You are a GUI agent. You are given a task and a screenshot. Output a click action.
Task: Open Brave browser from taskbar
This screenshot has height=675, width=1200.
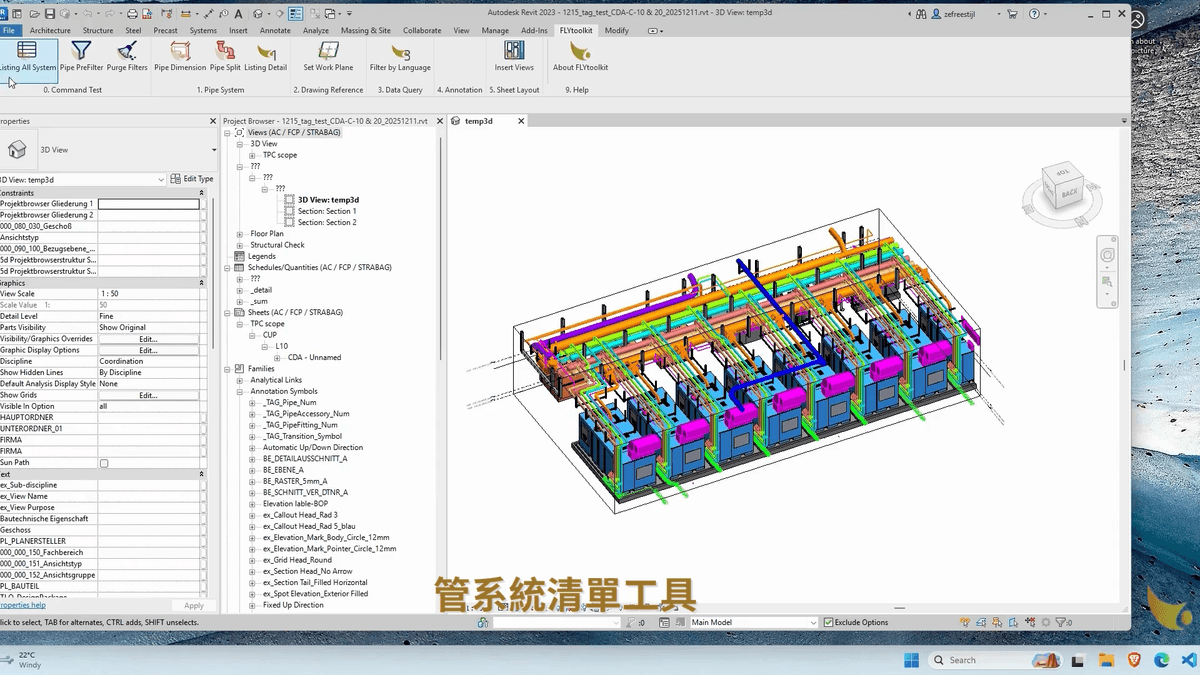(1133, 660)
